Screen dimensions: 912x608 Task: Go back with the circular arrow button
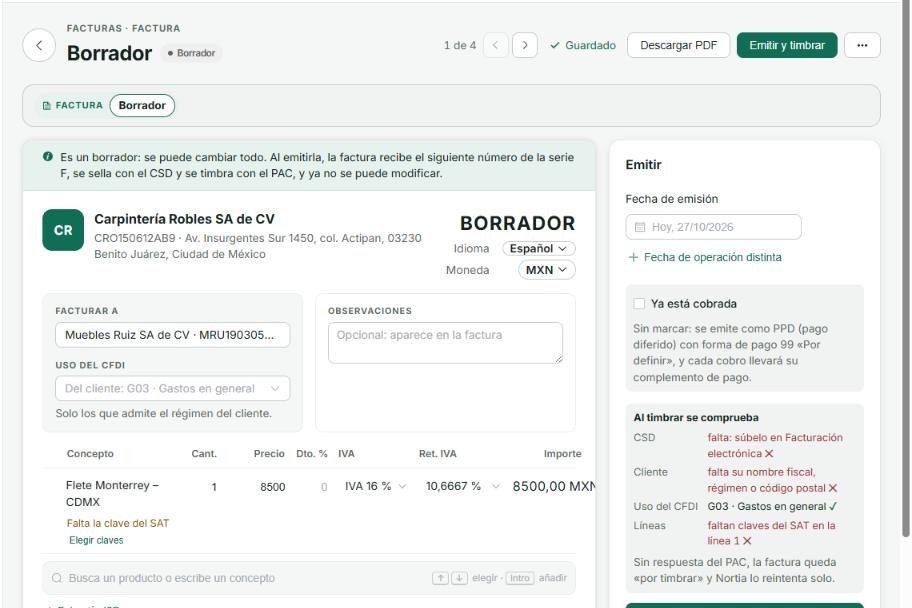(39, 45)
